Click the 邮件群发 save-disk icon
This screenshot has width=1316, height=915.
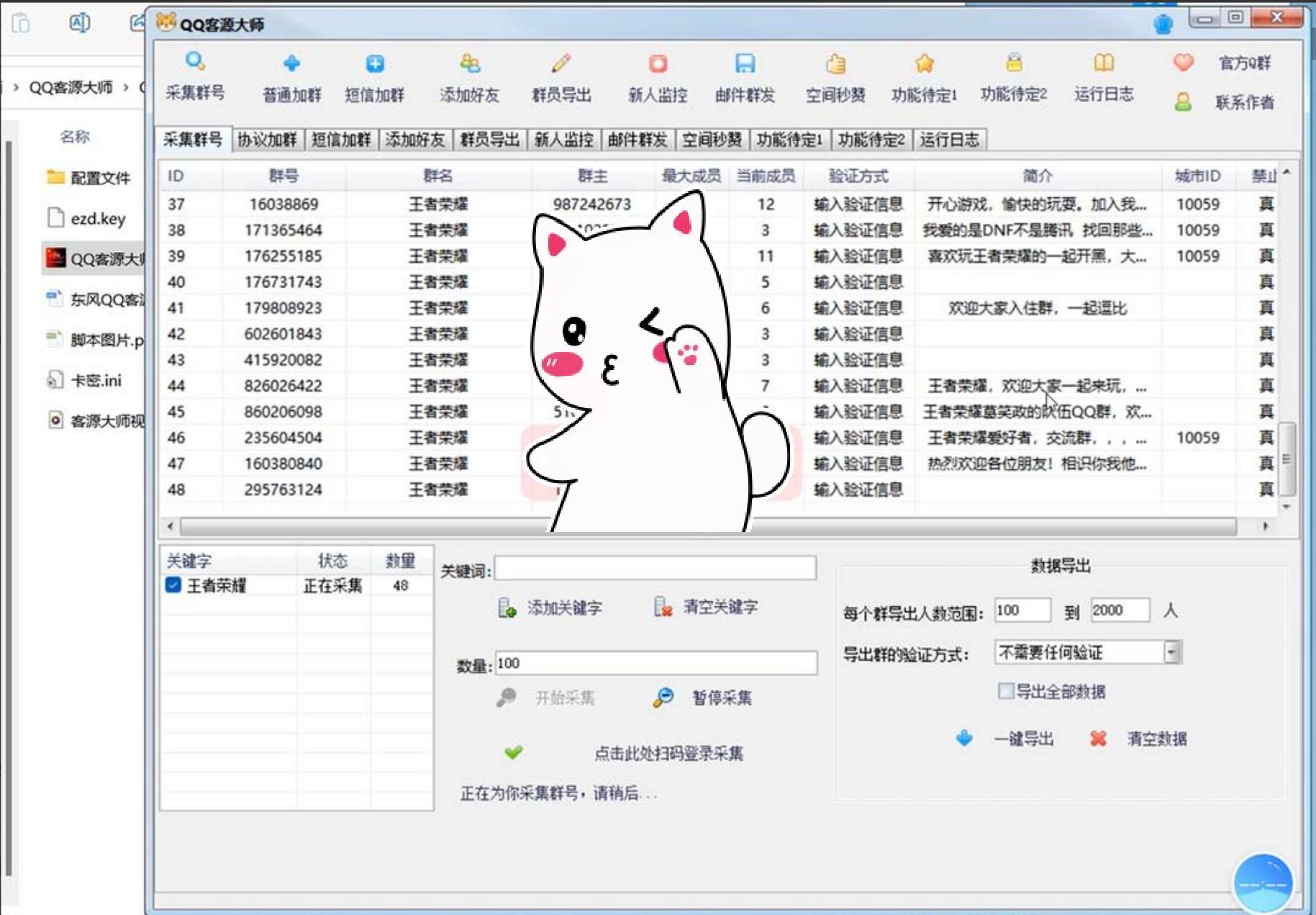click(x=745, y=63)
